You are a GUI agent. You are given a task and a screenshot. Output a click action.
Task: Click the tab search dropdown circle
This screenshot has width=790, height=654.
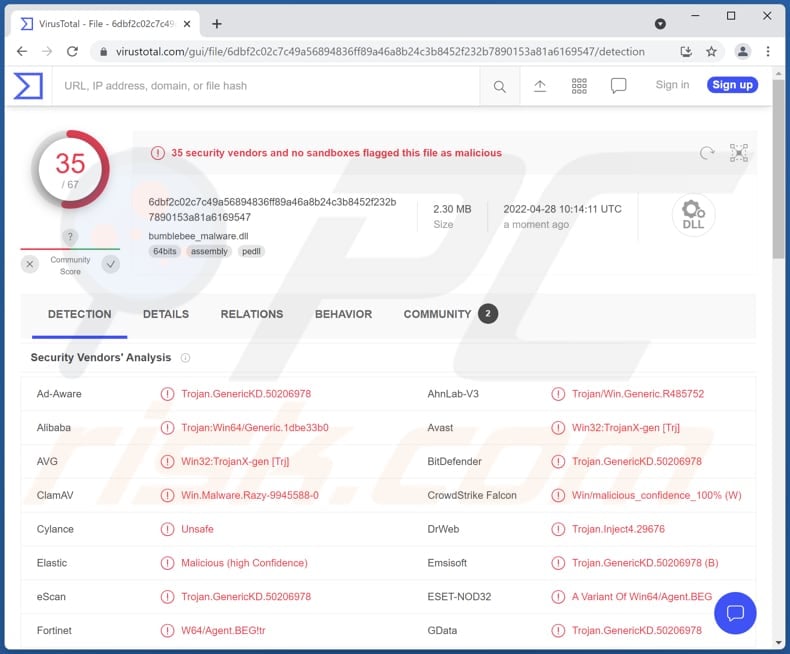pos(660,24)
